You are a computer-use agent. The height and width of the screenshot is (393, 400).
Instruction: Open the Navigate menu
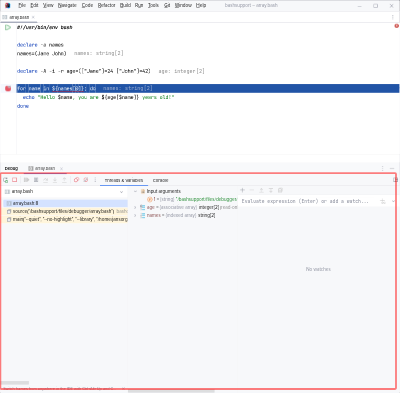click(x=67, y=5)
